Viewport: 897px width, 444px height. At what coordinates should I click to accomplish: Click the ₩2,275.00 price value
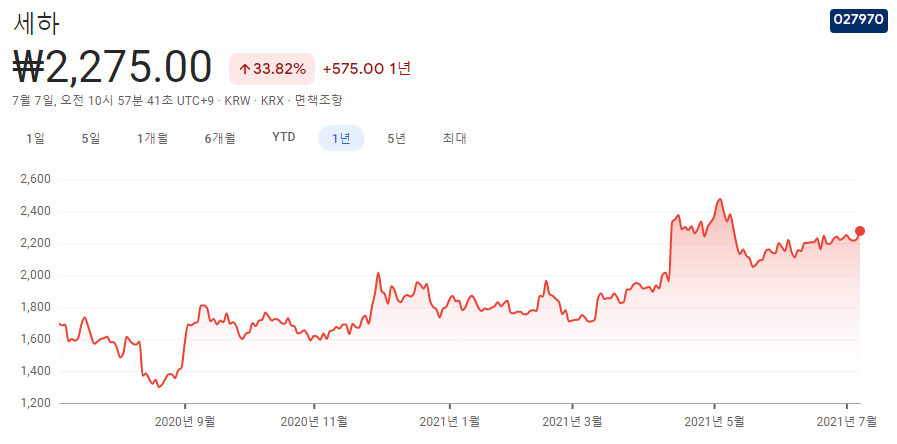click(113, 68)
